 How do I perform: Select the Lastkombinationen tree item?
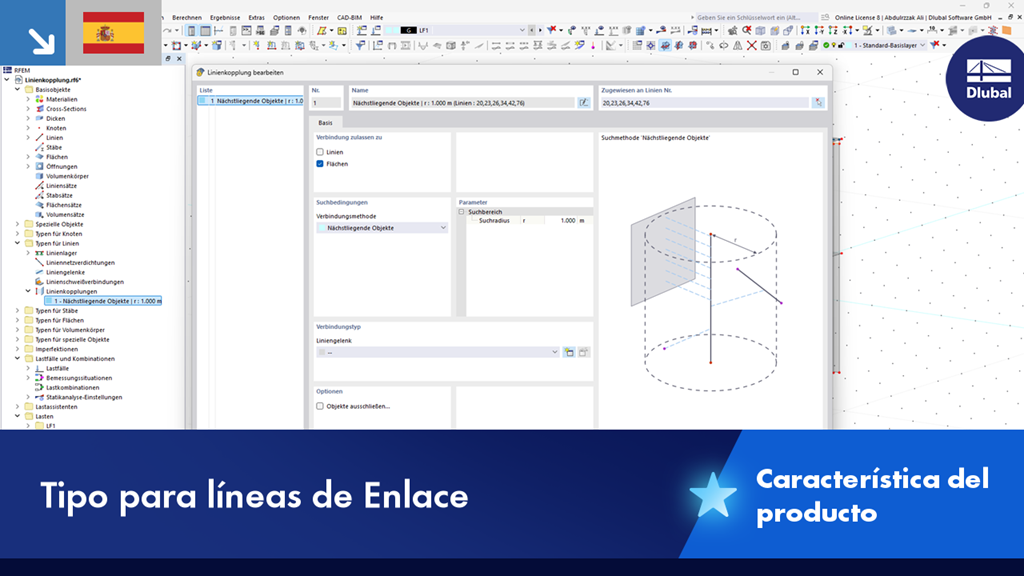coord(72,387)
